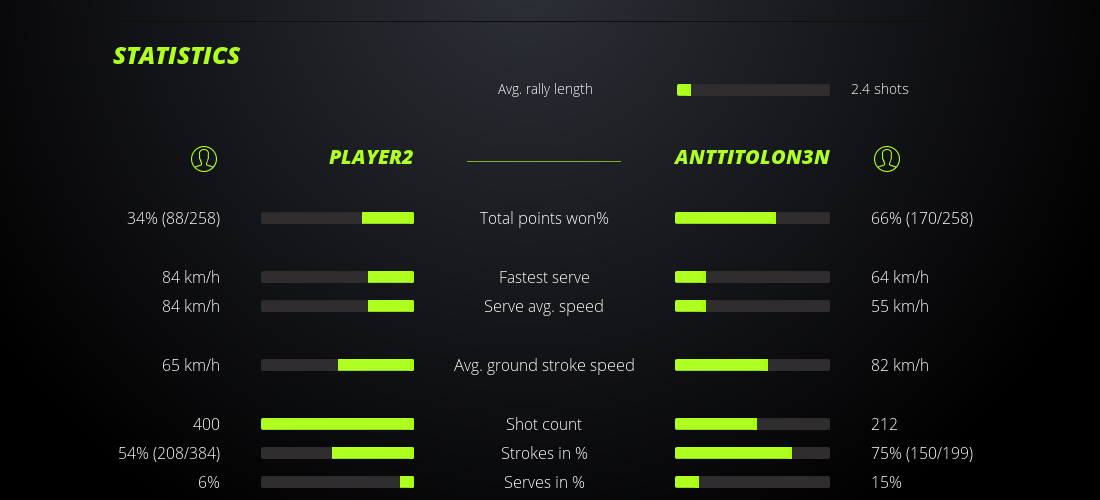The image size is (1100, 500).
Task: Click PLAYER2's full Shot count bar
Action: coord(337,424)
